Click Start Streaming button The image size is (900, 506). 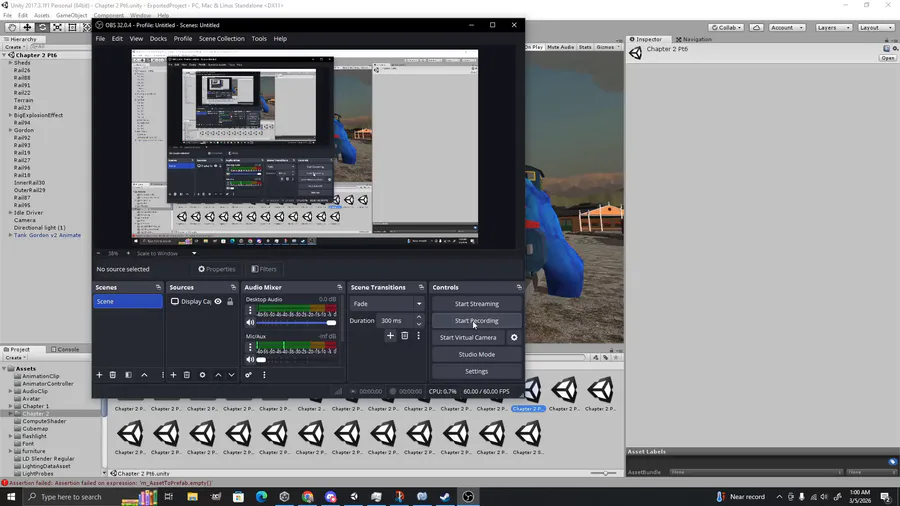476,304
